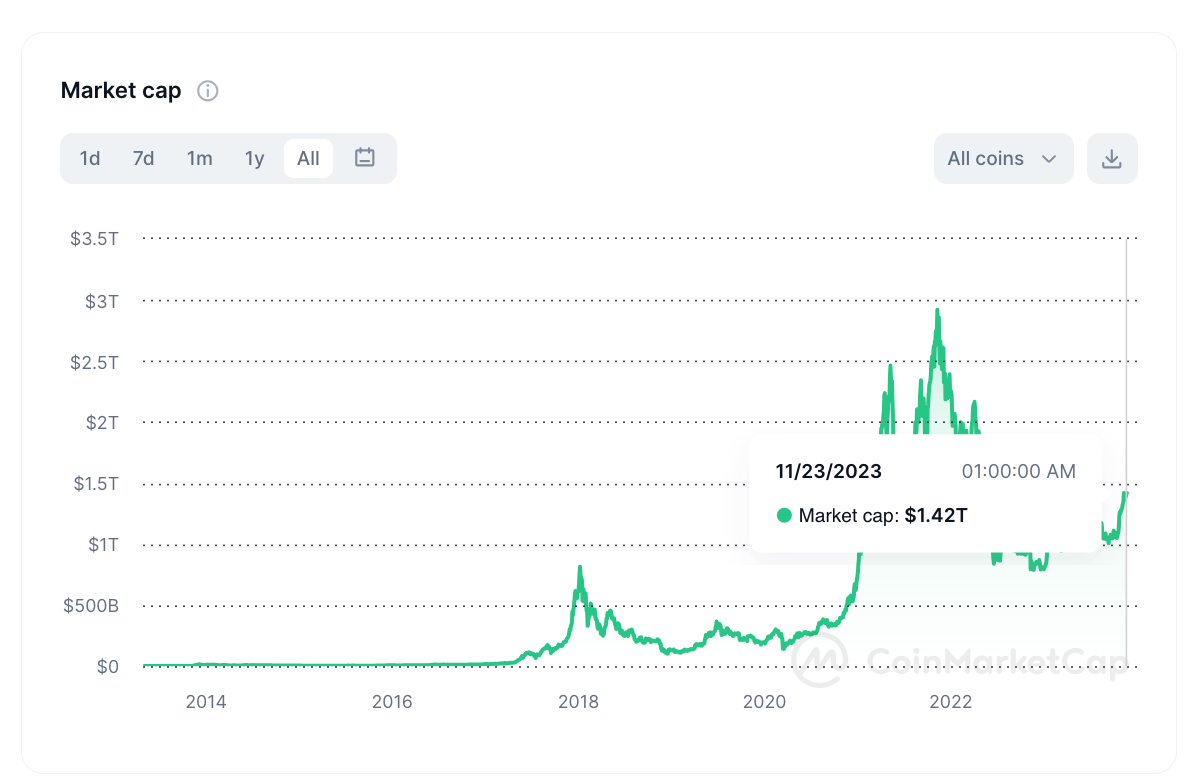
Task: Click the $1.42T tooltip value
Action: (936, 516)
